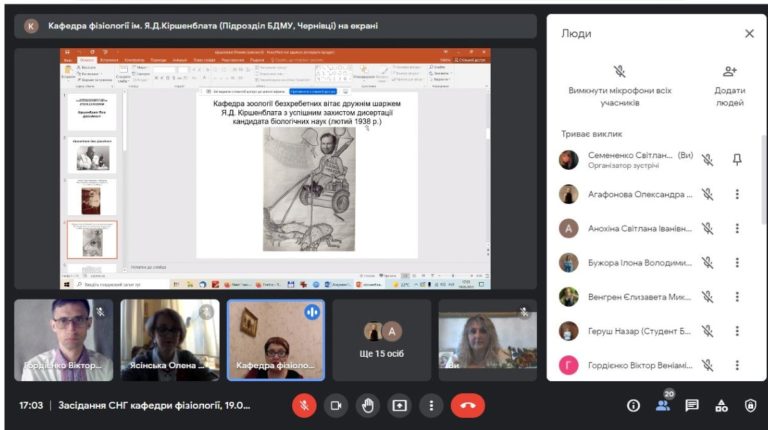Unmute your microphone in the call bar
The image size is (768, 430).
tap(305, 405)
